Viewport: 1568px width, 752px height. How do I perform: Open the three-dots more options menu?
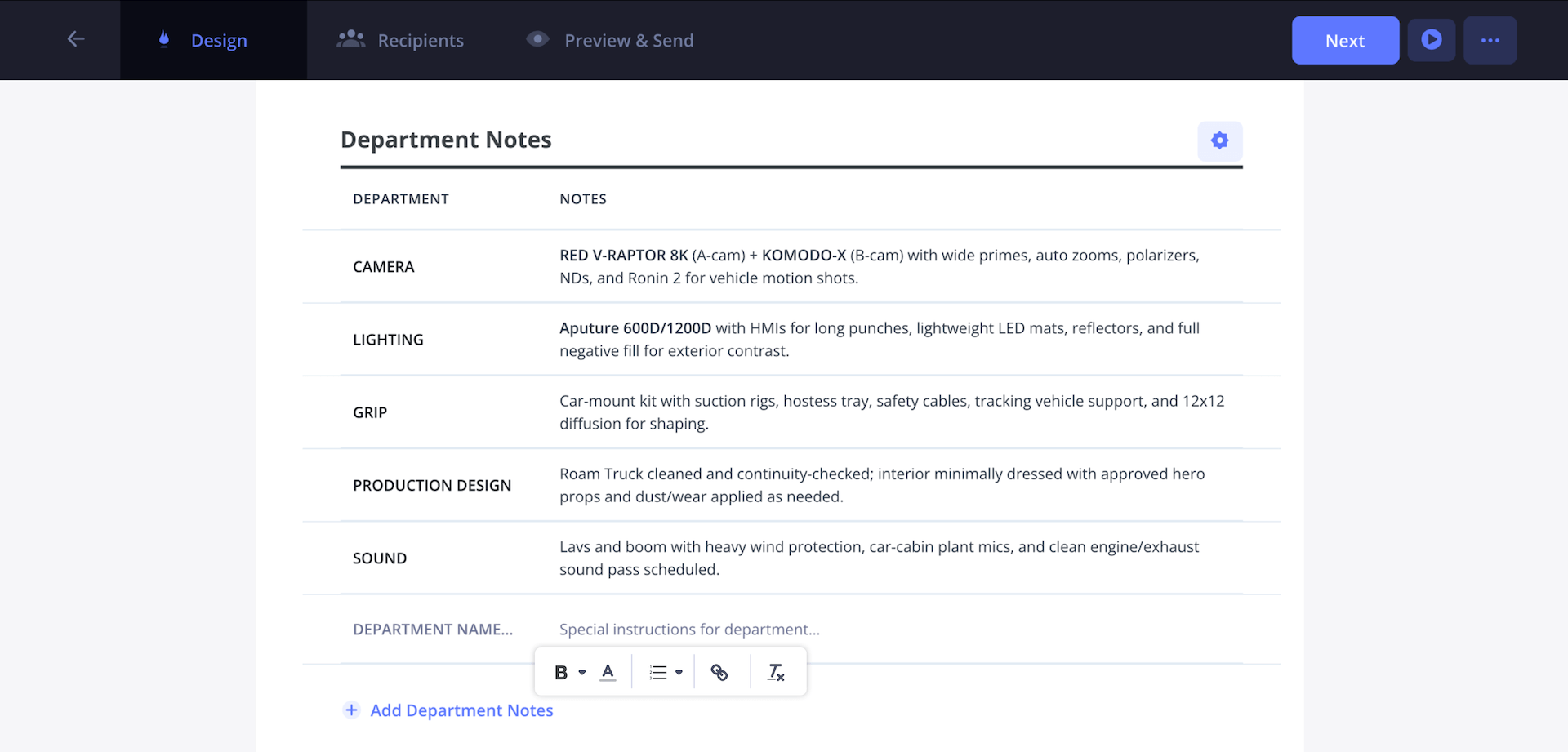[1490, 40]
